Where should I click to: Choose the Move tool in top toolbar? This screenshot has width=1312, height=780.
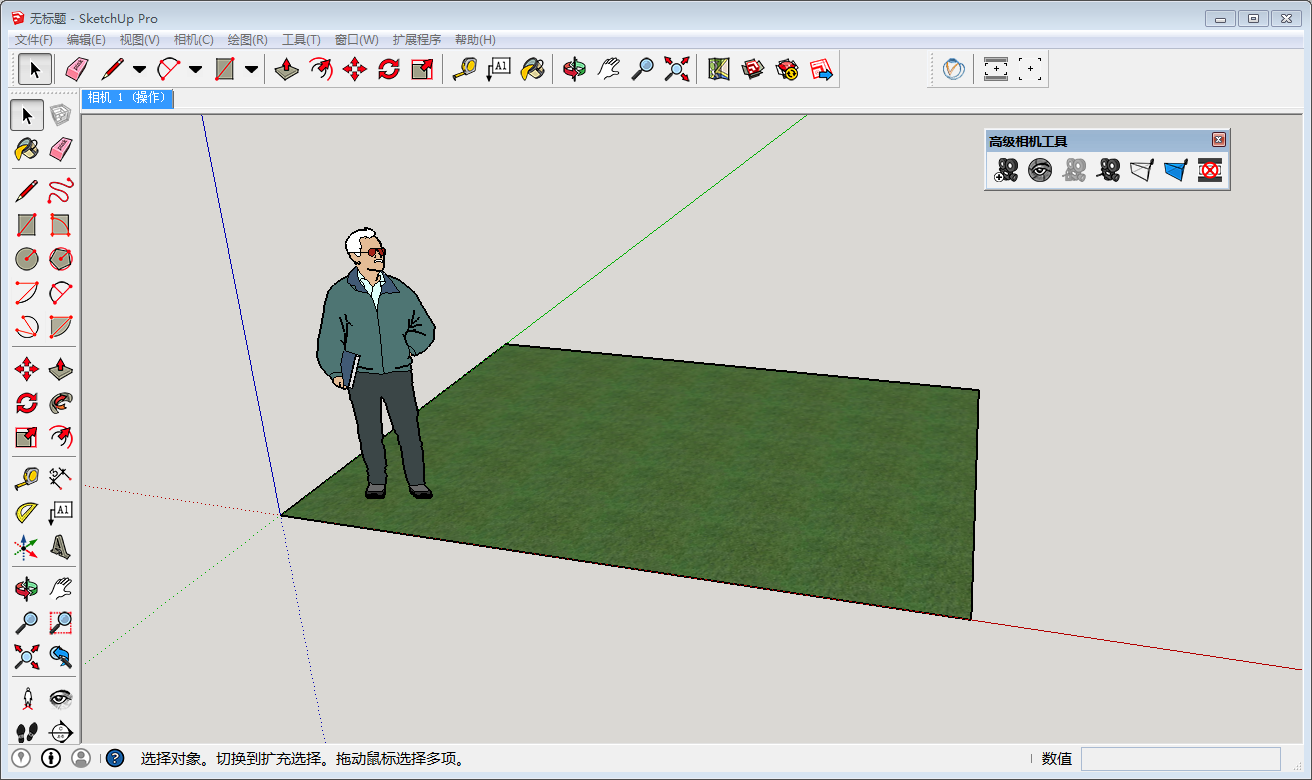coord(355,69)
